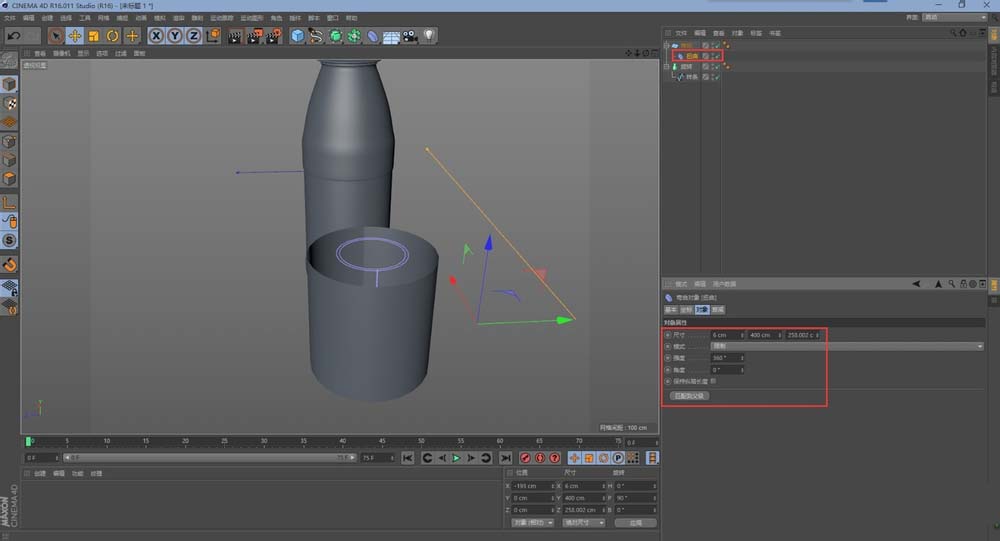Select the Move tool in top toolbar
Viewport: 1000px width, 541px height.
[x=74, y=36]
